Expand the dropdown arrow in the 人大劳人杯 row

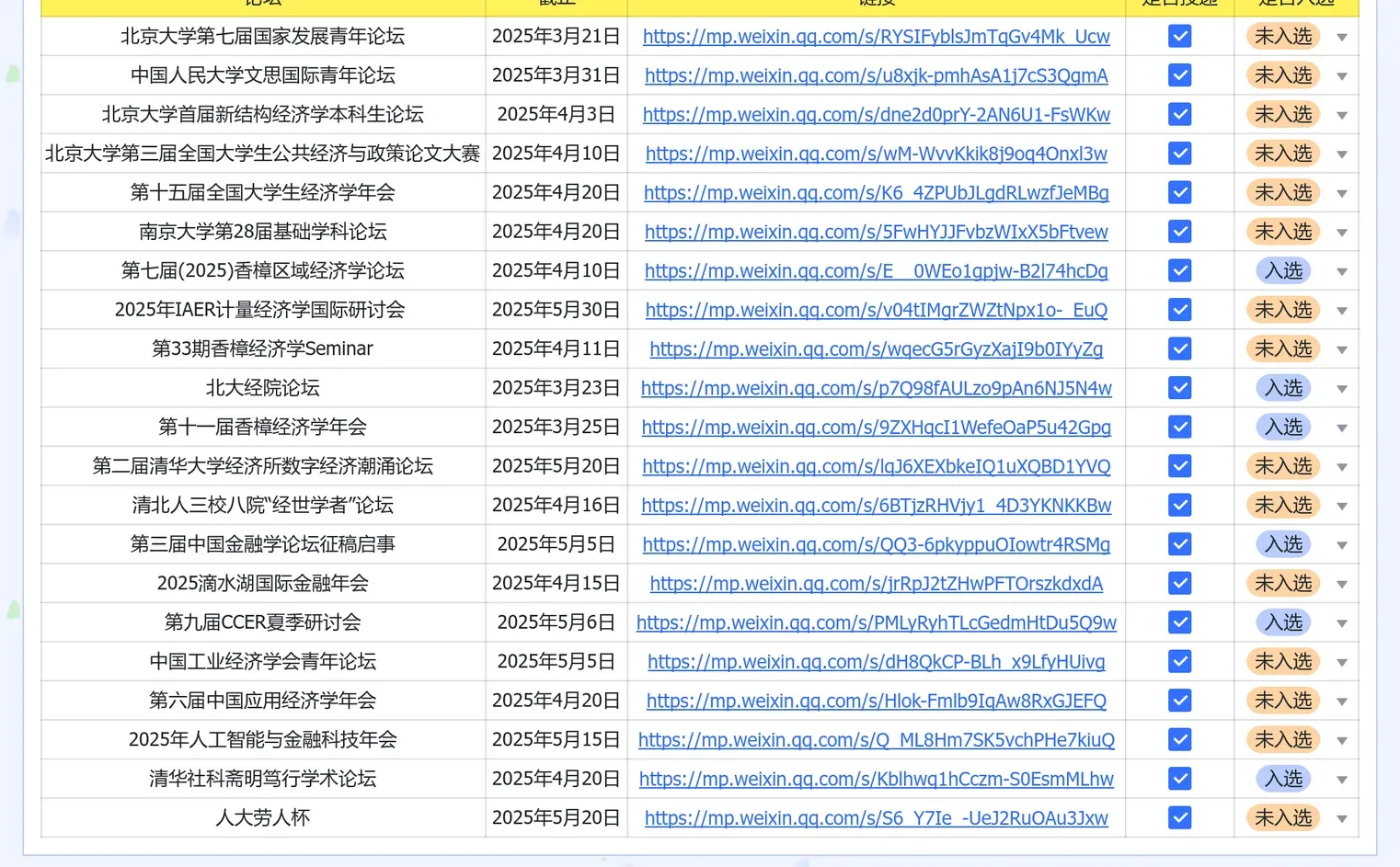[1341, 817]
